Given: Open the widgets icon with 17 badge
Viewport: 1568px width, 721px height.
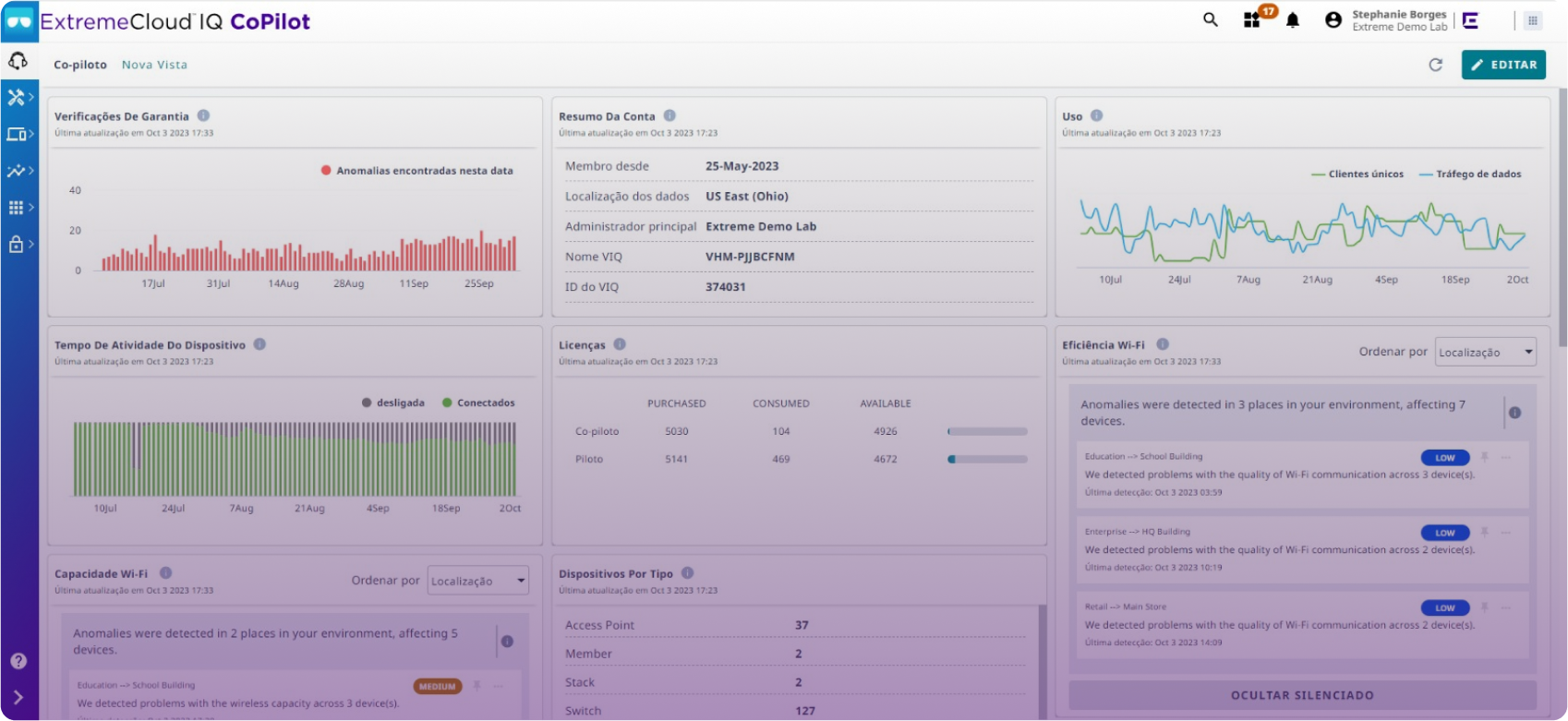Looking at the screenshot, I should click(x=1253, y=19).
